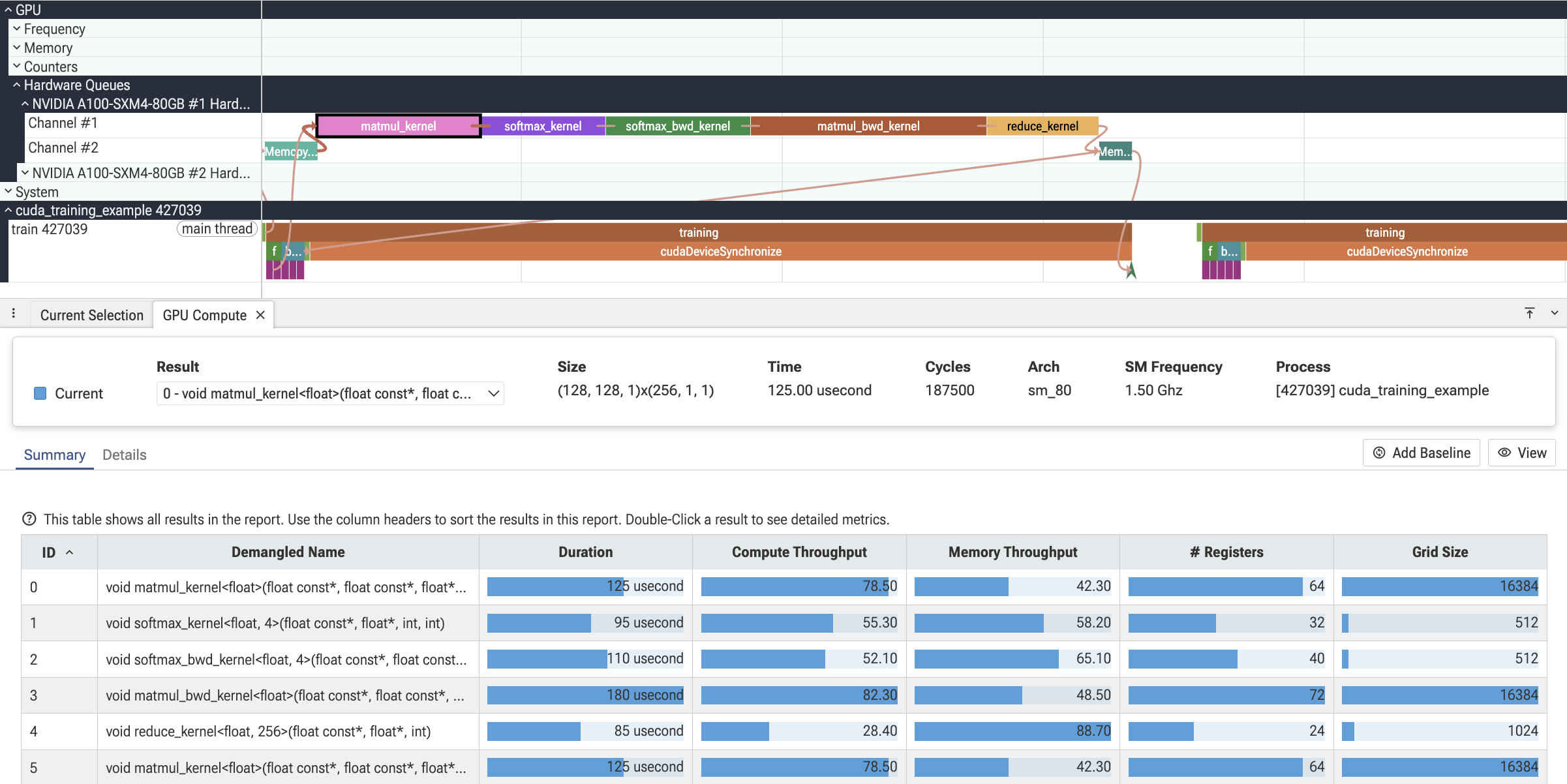Screen dimensions: 1567x784
Task: Select the softmax_bwd_kernel slice
Action: tap(678, 126)
